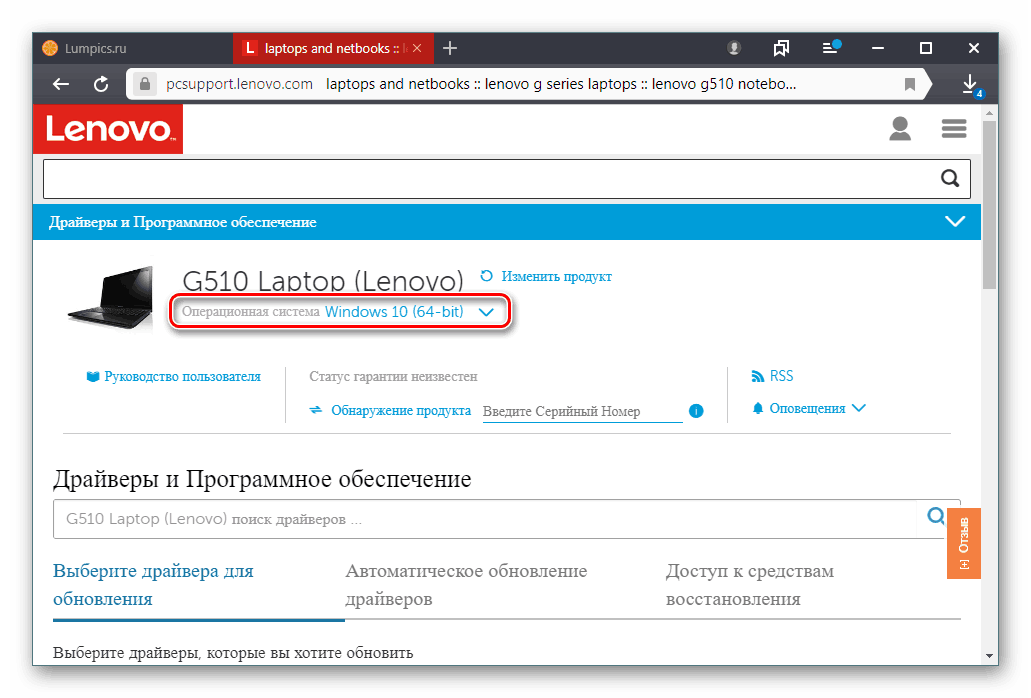Click the RSS feed icon

coord(757,376)
